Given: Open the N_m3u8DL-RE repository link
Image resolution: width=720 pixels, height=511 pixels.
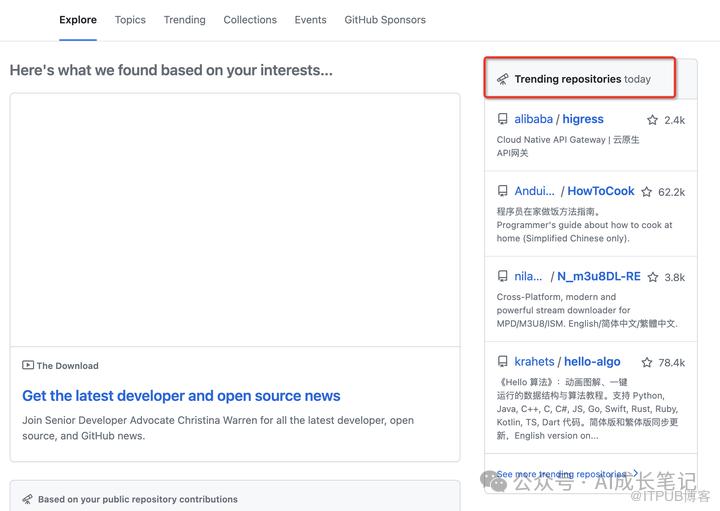Looking at the screenshot, I should (x=598, y=276).
